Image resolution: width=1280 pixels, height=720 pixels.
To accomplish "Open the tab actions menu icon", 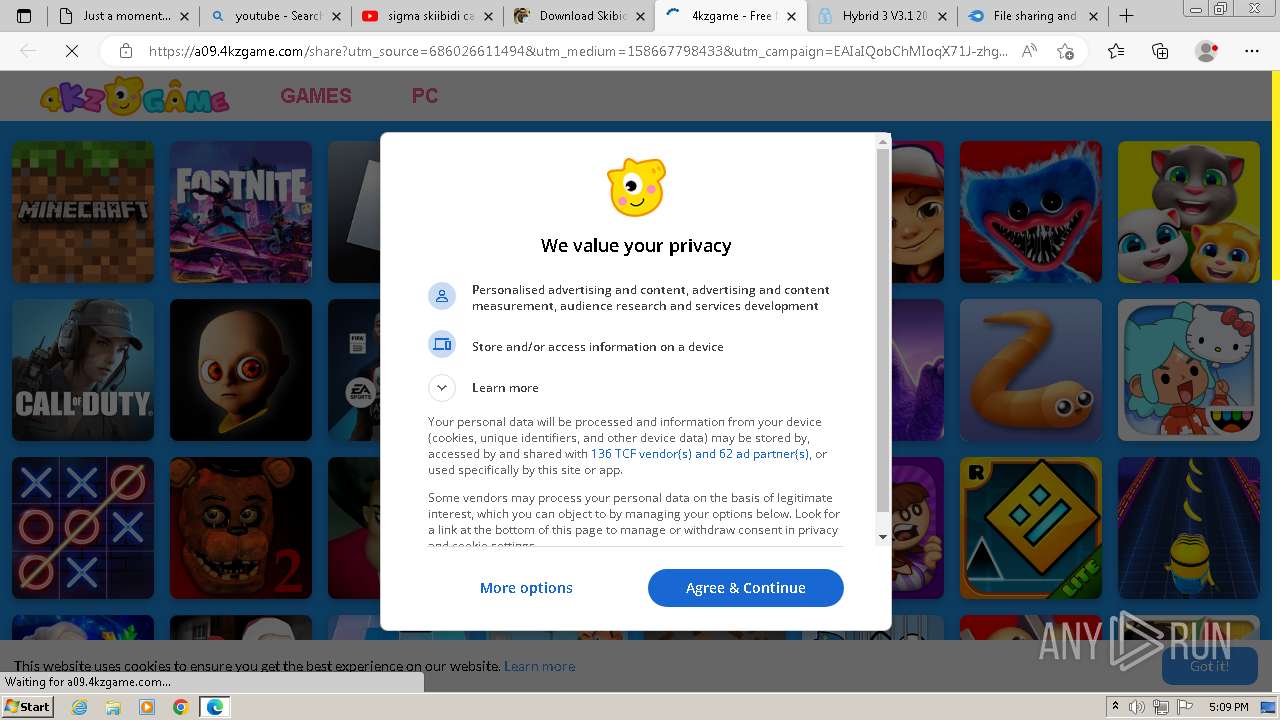I will coord(24,16).
